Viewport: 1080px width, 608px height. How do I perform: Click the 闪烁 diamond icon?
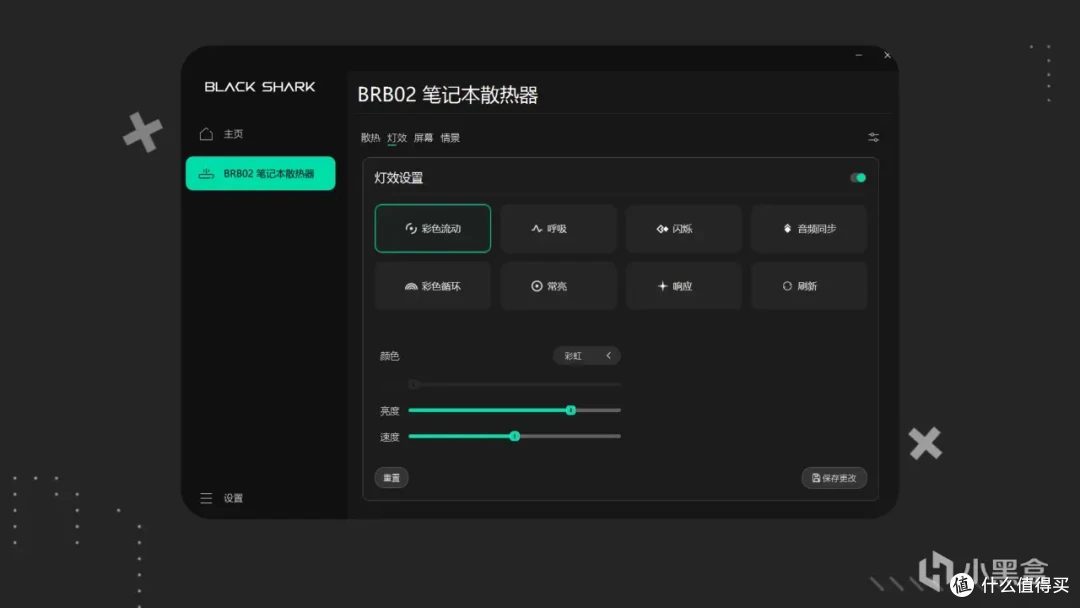(662, 229)
